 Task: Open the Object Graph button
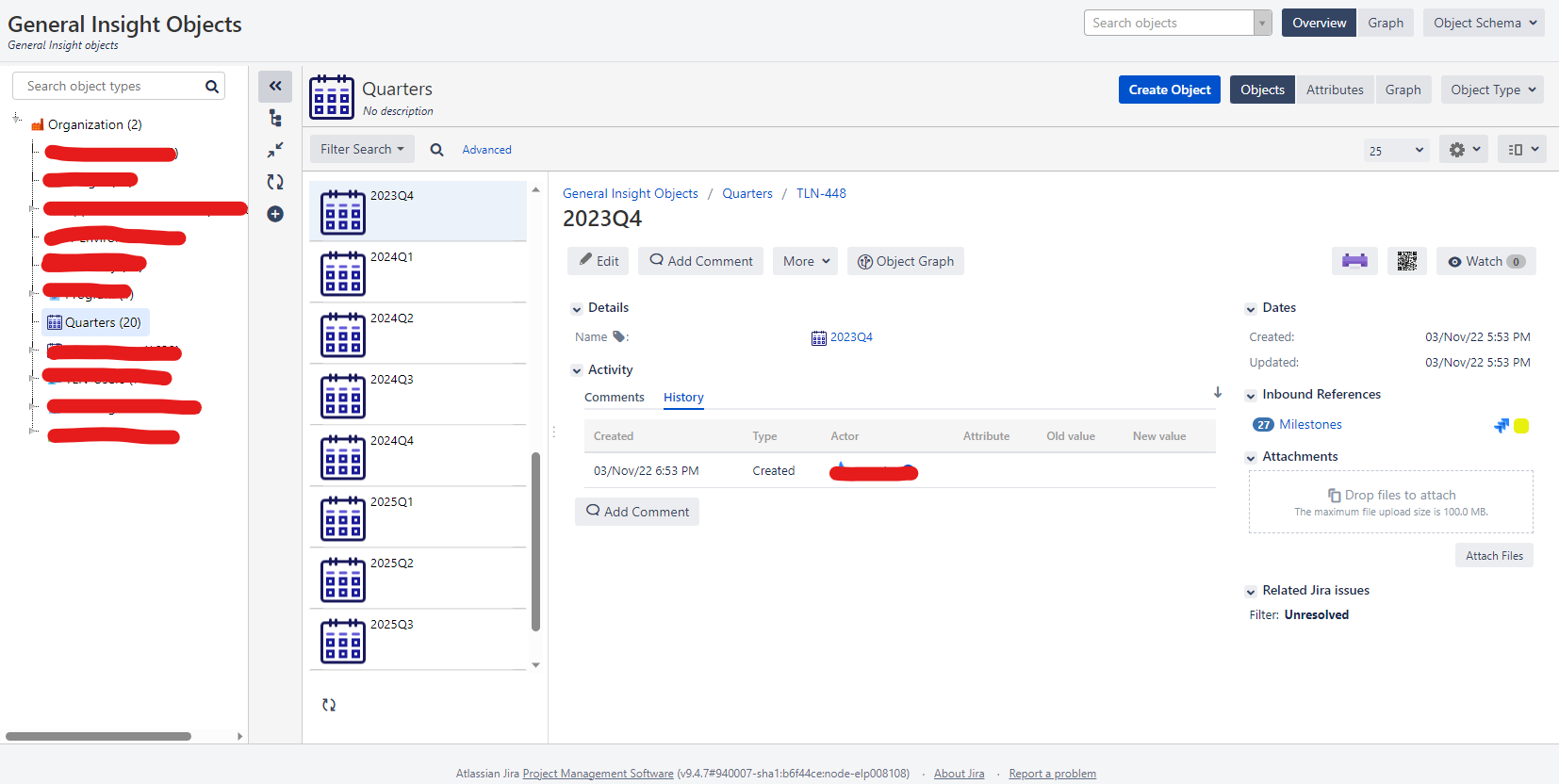906,261
